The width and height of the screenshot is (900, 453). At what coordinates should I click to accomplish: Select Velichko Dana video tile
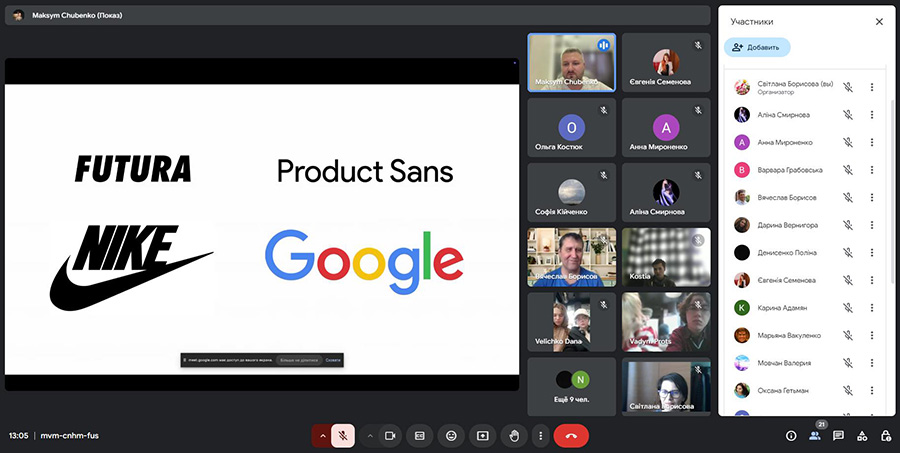[x=572, y=322]
